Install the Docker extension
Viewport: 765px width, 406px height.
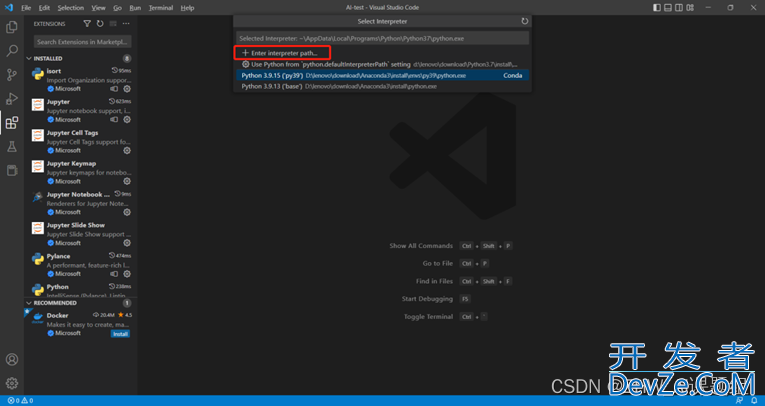(x=120, y=334)
